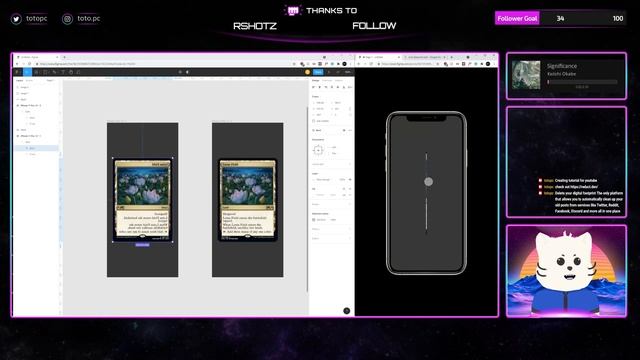Switch to the Design tab in right panel
640x360 pixels.
pos(316,80)
